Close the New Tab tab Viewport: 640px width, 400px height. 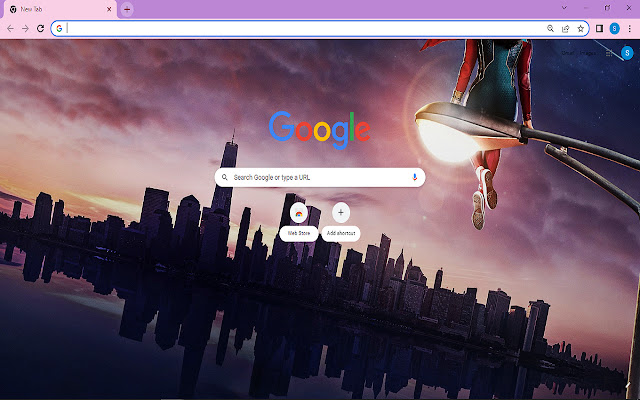coord(109,9)
